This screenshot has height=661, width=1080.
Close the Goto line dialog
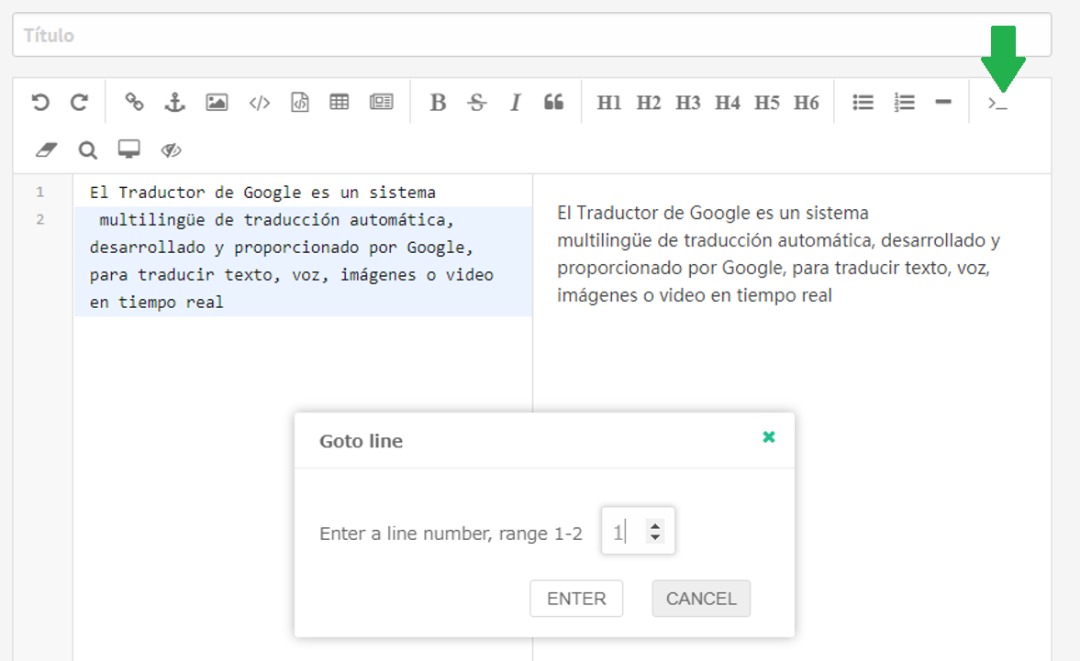(x=769, y=437)
